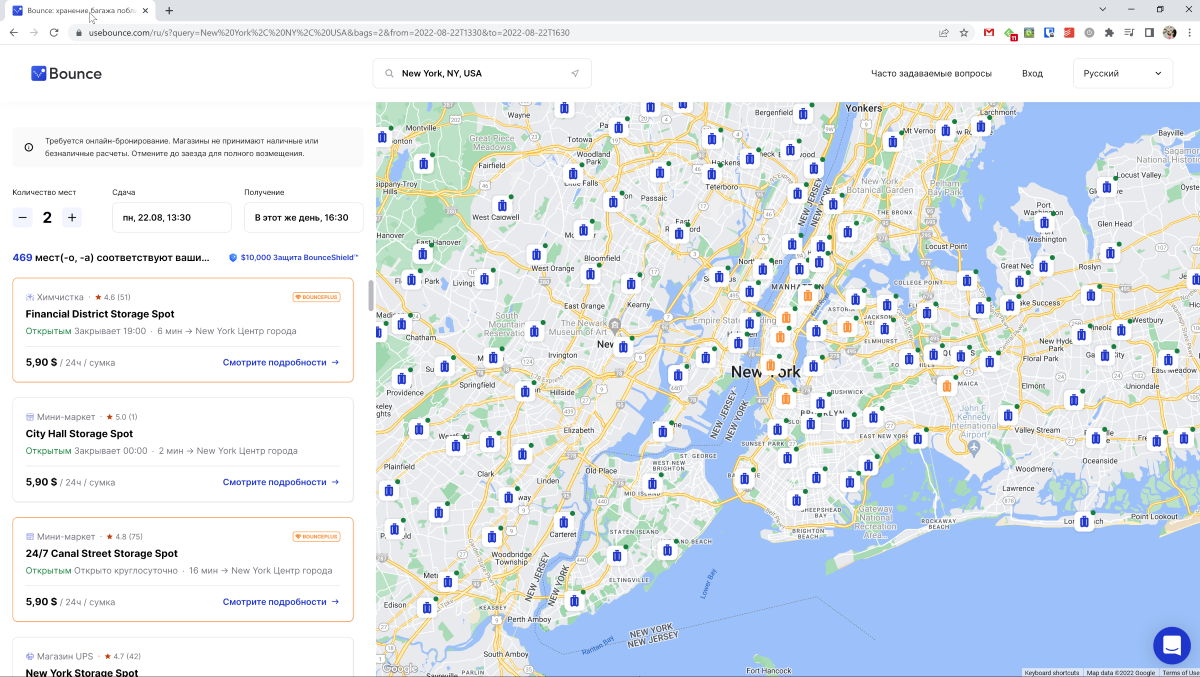View details for City Hall Storage Spot
This screenshot has height=677, width=1200.
[x=281, y=482]
